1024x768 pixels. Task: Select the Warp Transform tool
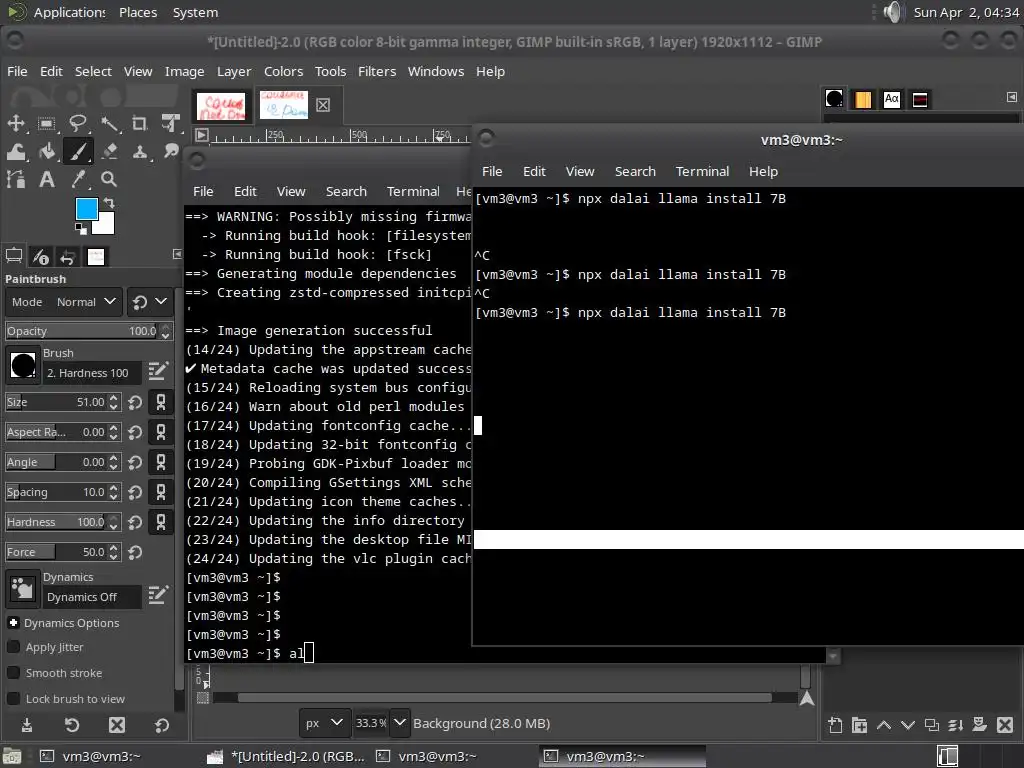pos(16,152)
